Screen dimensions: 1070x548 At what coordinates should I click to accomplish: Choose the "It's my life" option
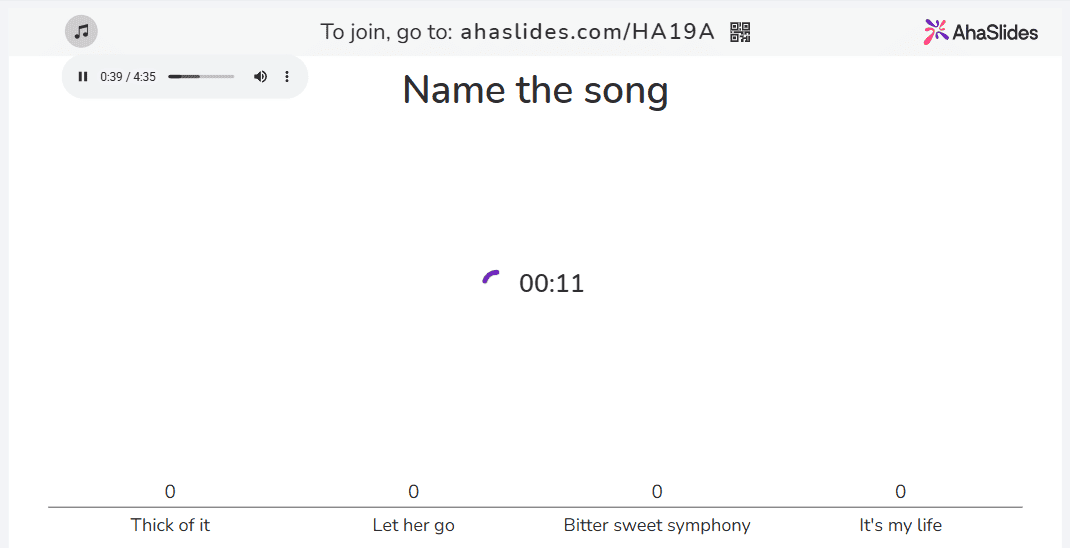900,525
